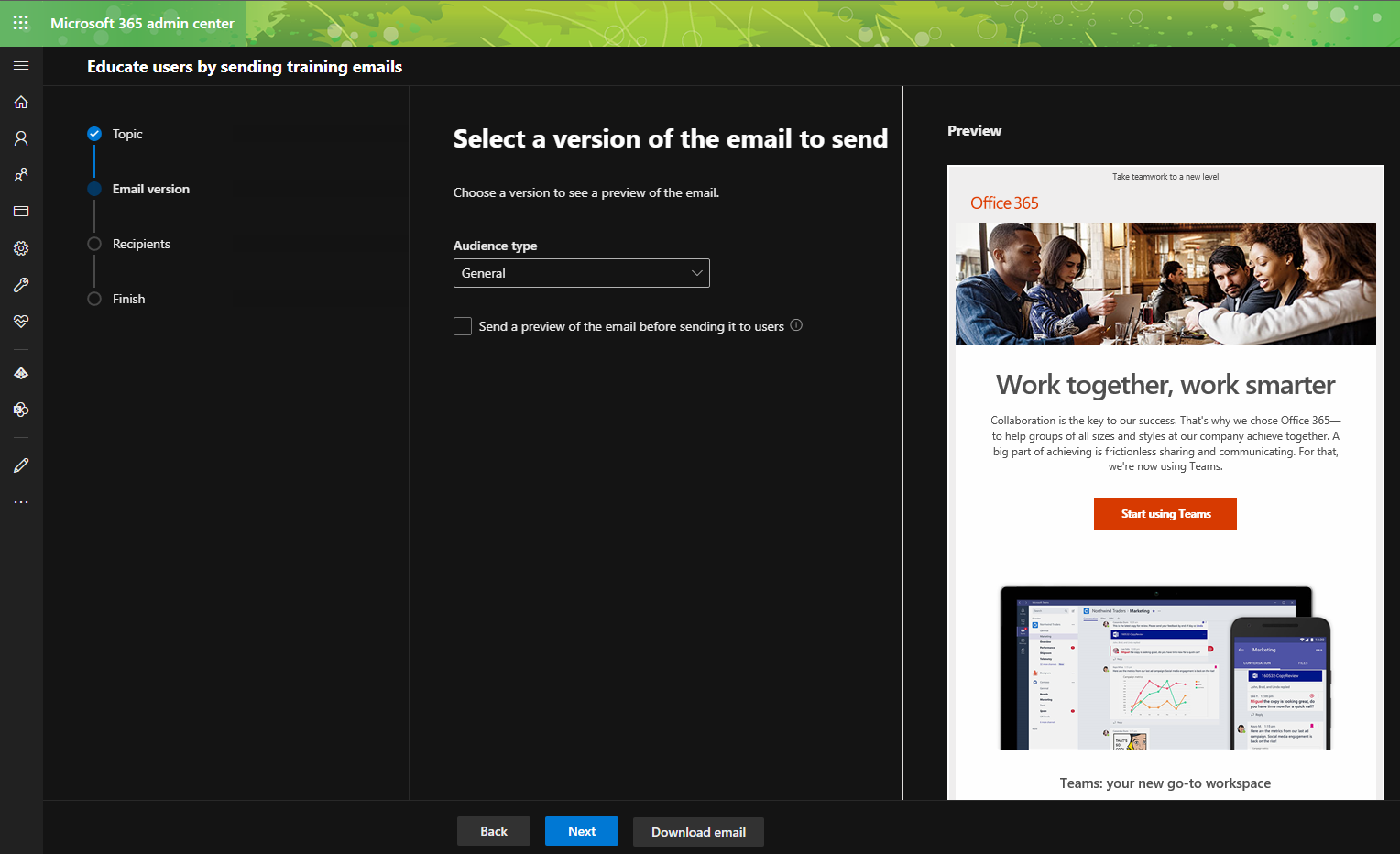Open Setup wrench icon in sidebar
This screenshot has height=854, width=1400.
(x=21, y=285)
